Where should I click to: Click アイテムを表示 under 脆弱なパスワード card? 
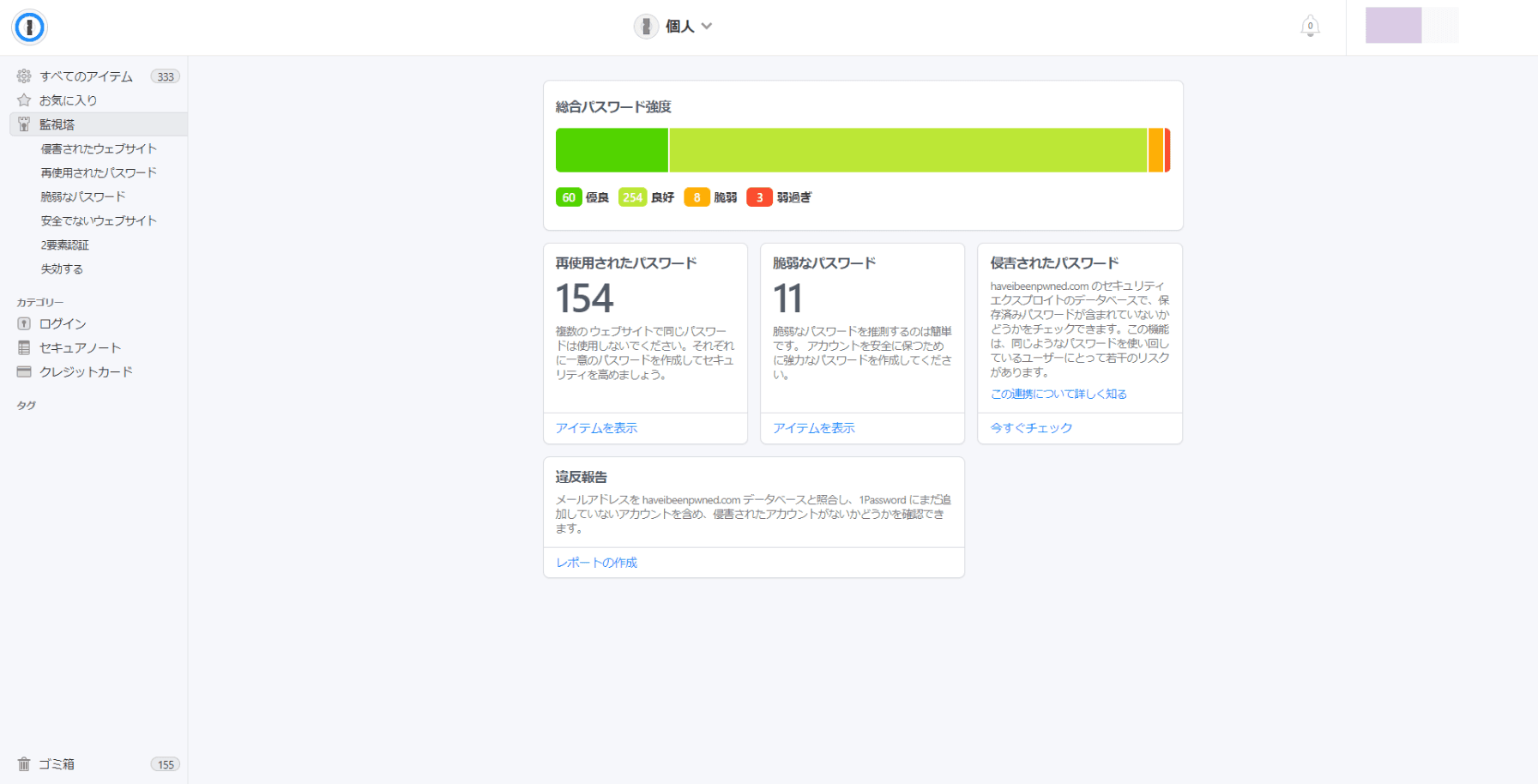click(x=813, y=428)
